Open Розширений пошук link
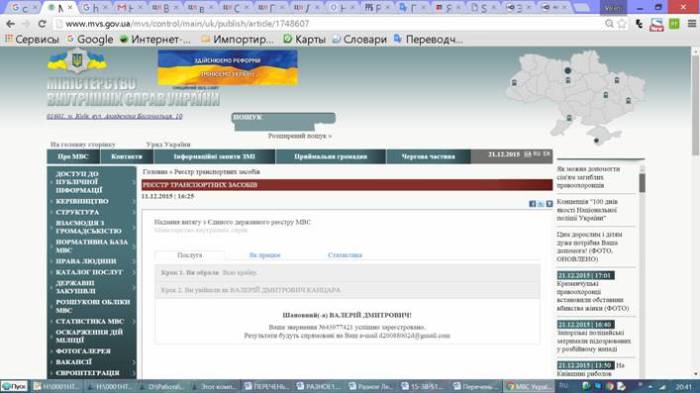 300,136
